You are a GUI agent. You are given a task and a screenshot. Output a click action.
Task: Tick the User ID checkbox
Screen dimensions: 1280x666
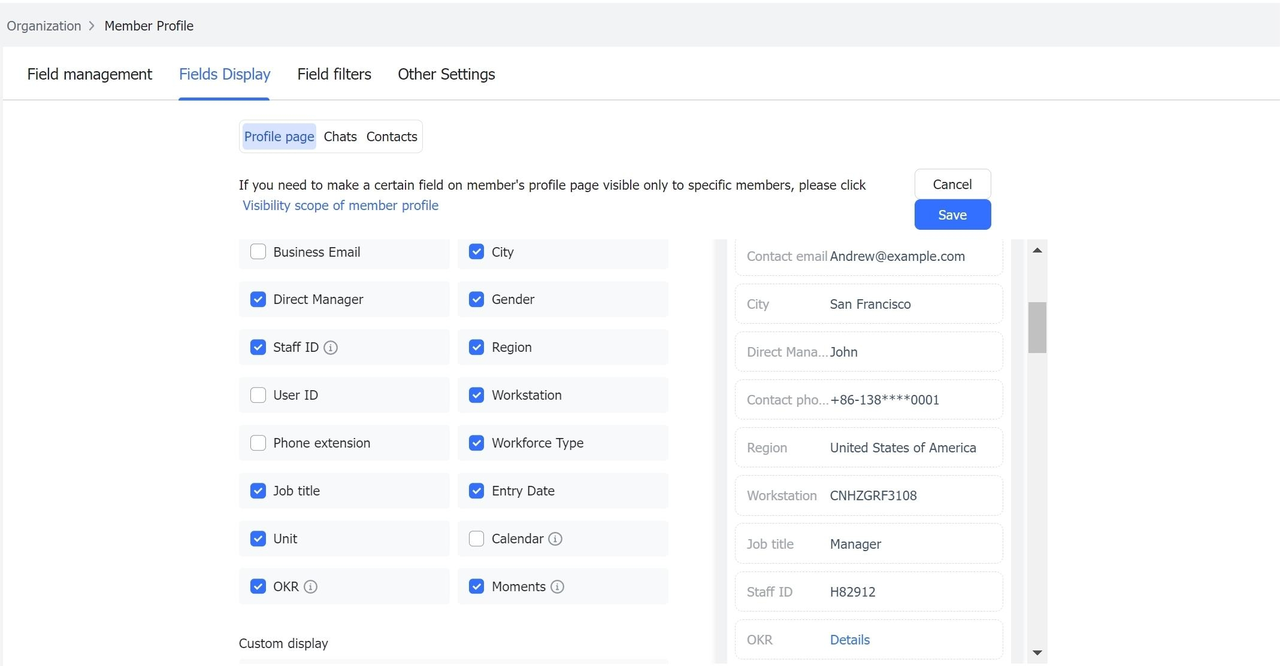coord(258,395)
